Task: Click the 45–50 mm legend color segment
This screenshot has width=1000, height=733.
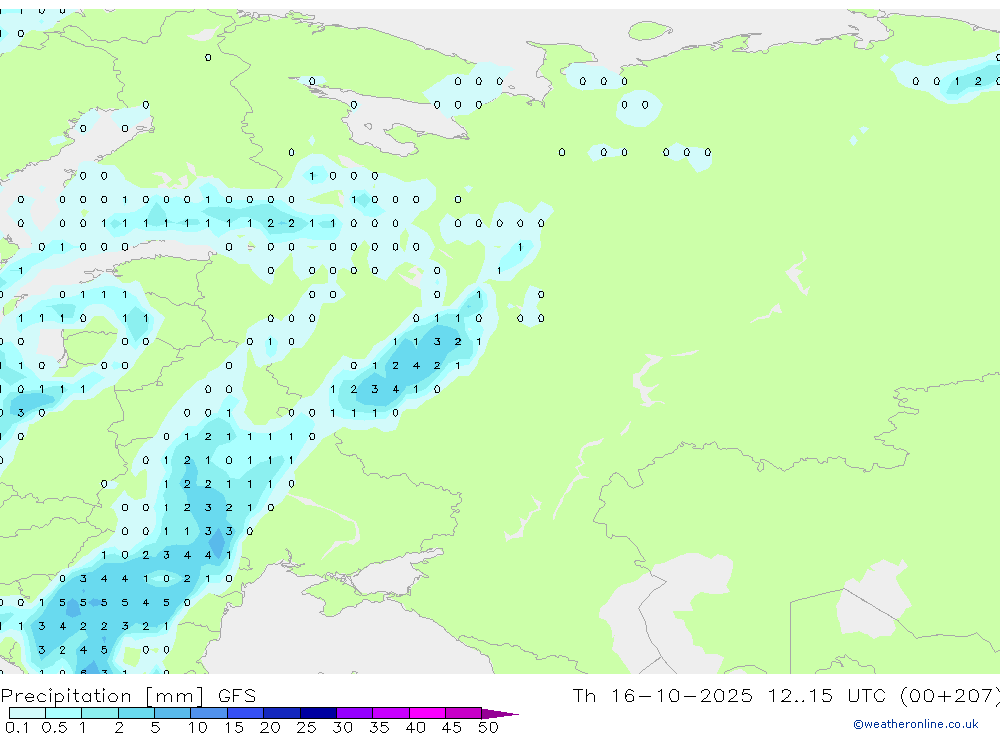Action: click(464, 713)
